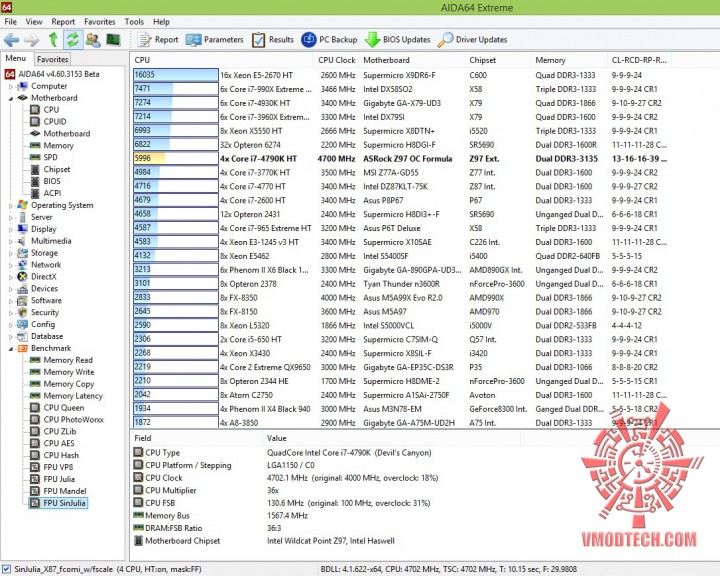720x576 pixels.
Task: Click the green Refresh toolbar icon
Action: pyautogui.click(x=73, y=40)
